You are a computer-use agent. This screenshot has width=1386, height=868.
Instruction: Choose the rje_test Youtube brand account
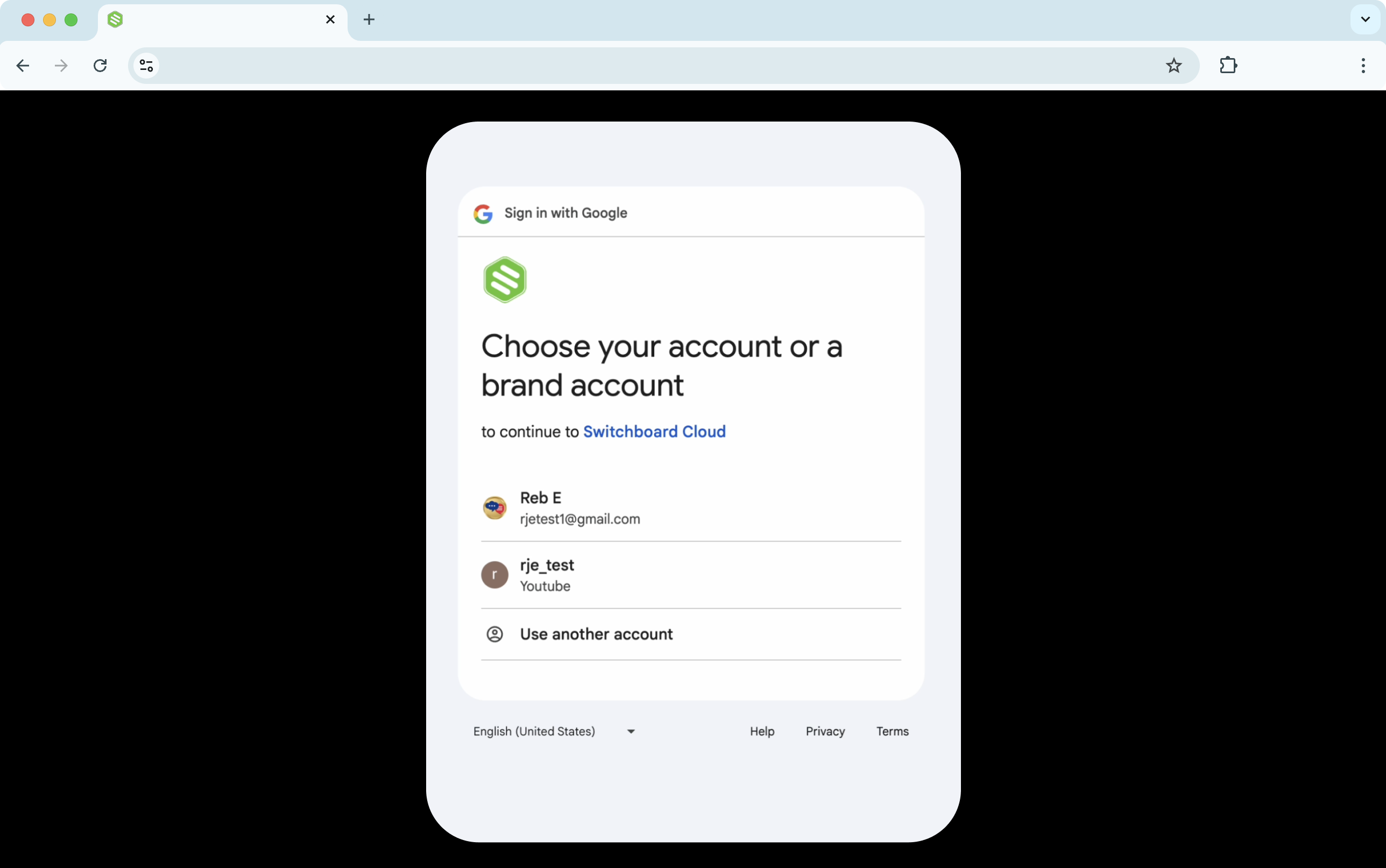tap(691, 575)
